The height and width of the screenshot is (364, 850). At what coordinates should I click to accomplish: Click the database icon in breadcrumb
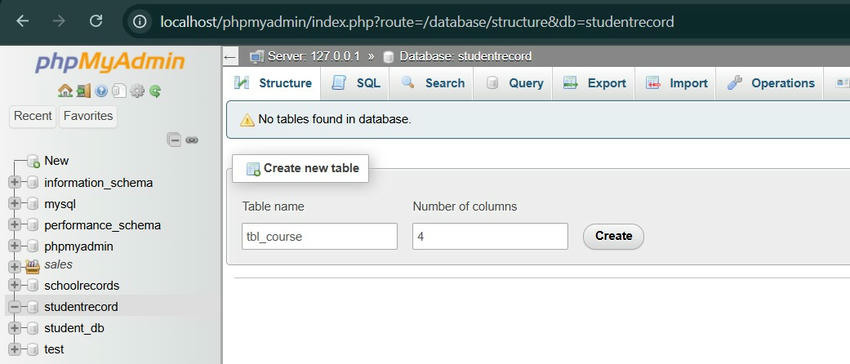[388, 57]
